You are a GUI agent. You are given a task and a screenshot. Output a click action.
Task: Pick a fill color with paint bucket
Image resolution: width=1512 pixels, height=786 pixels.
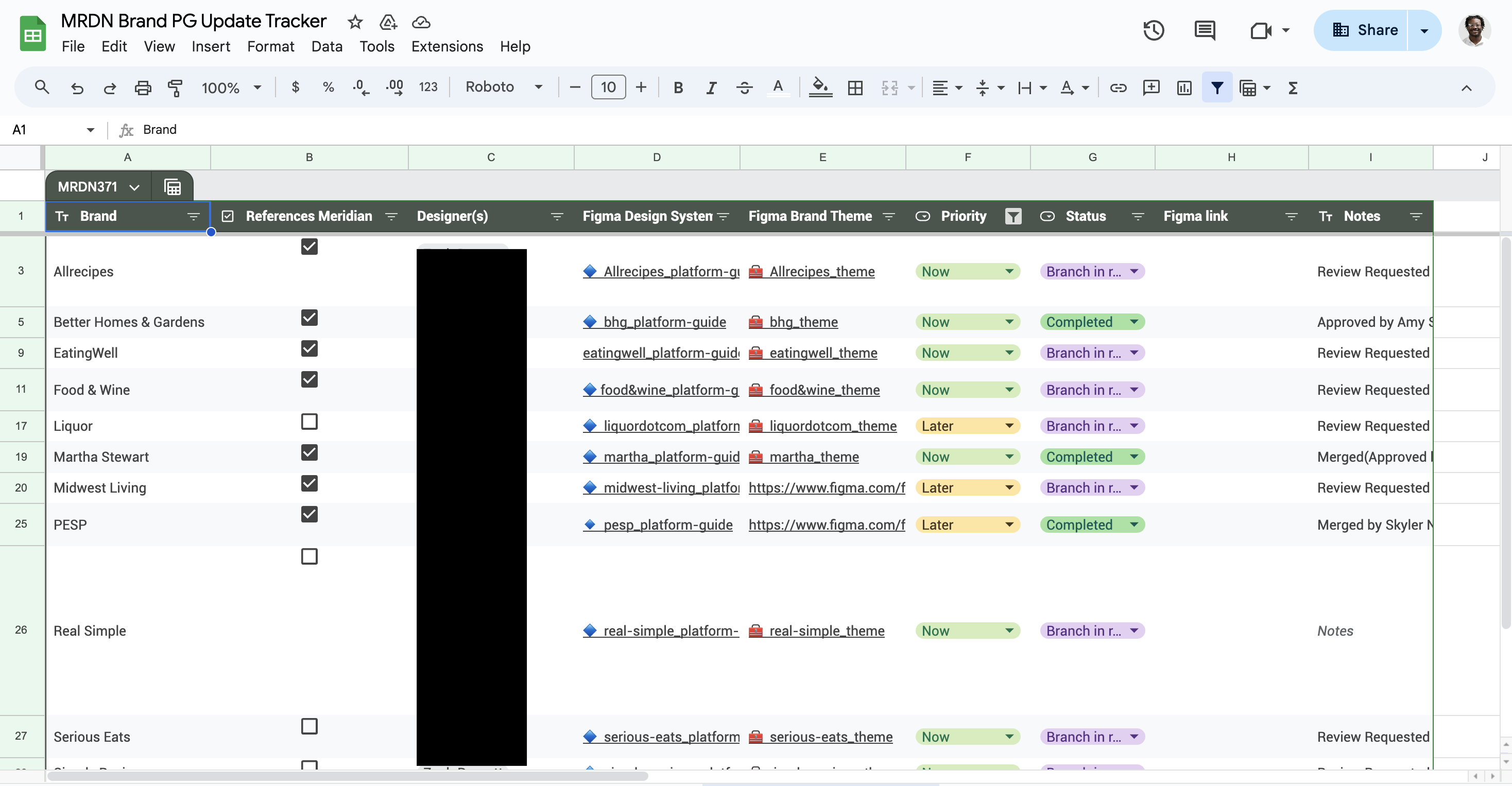point(820,88)
